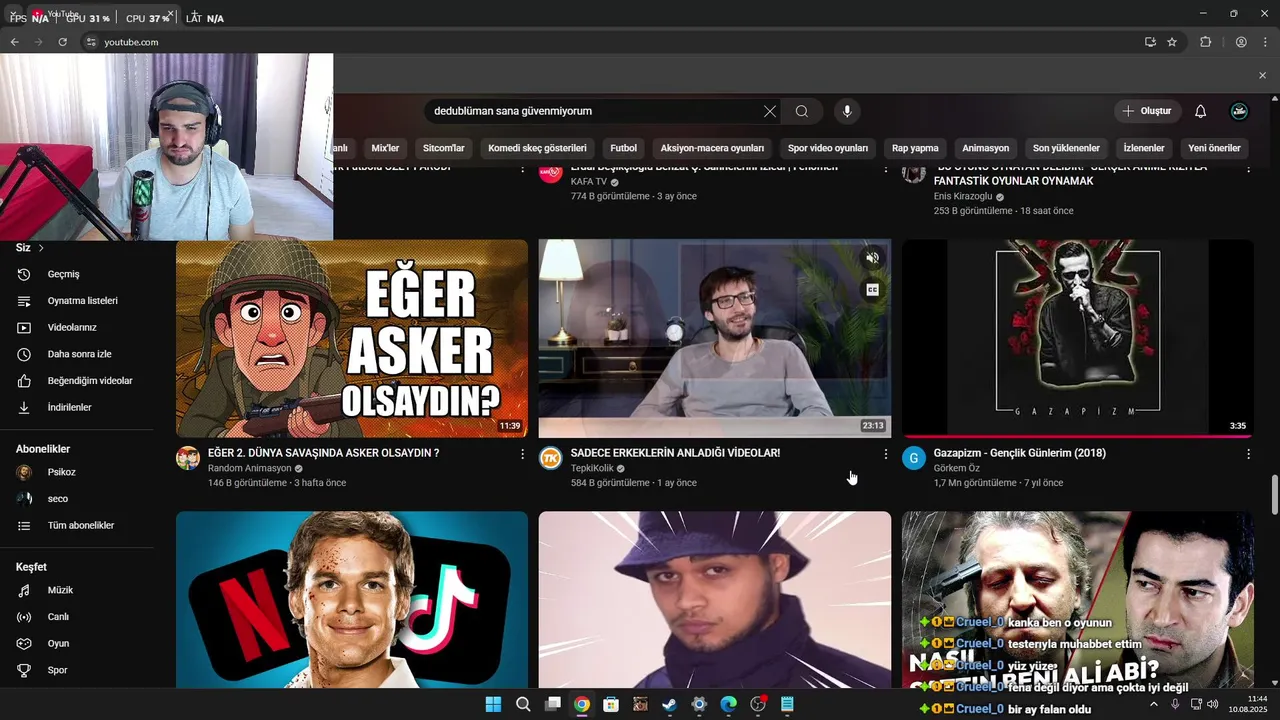This screenshot has height=720, width=1280.
Task: Open more options for SADECE ERKEKLERİN video
Action: click(x=885, y=454)
